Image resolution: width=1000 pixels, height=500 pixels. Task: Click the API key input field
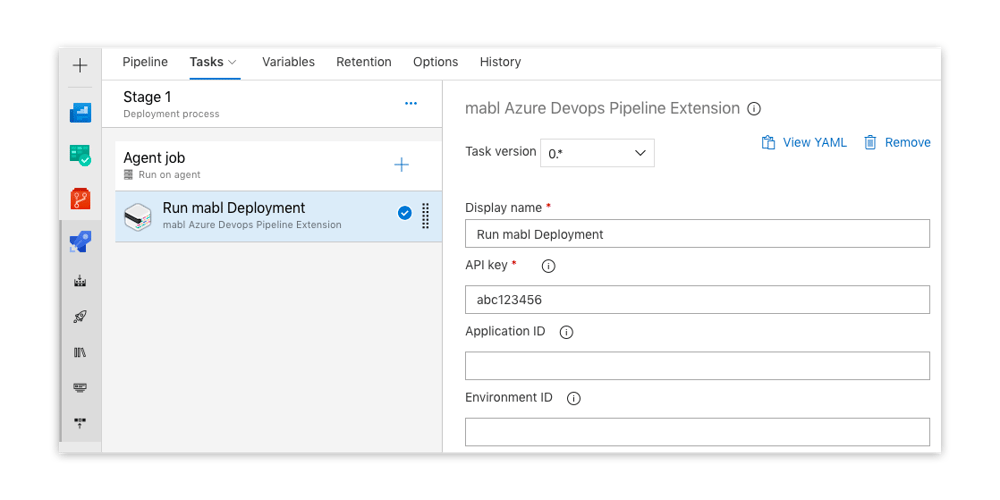697,299
